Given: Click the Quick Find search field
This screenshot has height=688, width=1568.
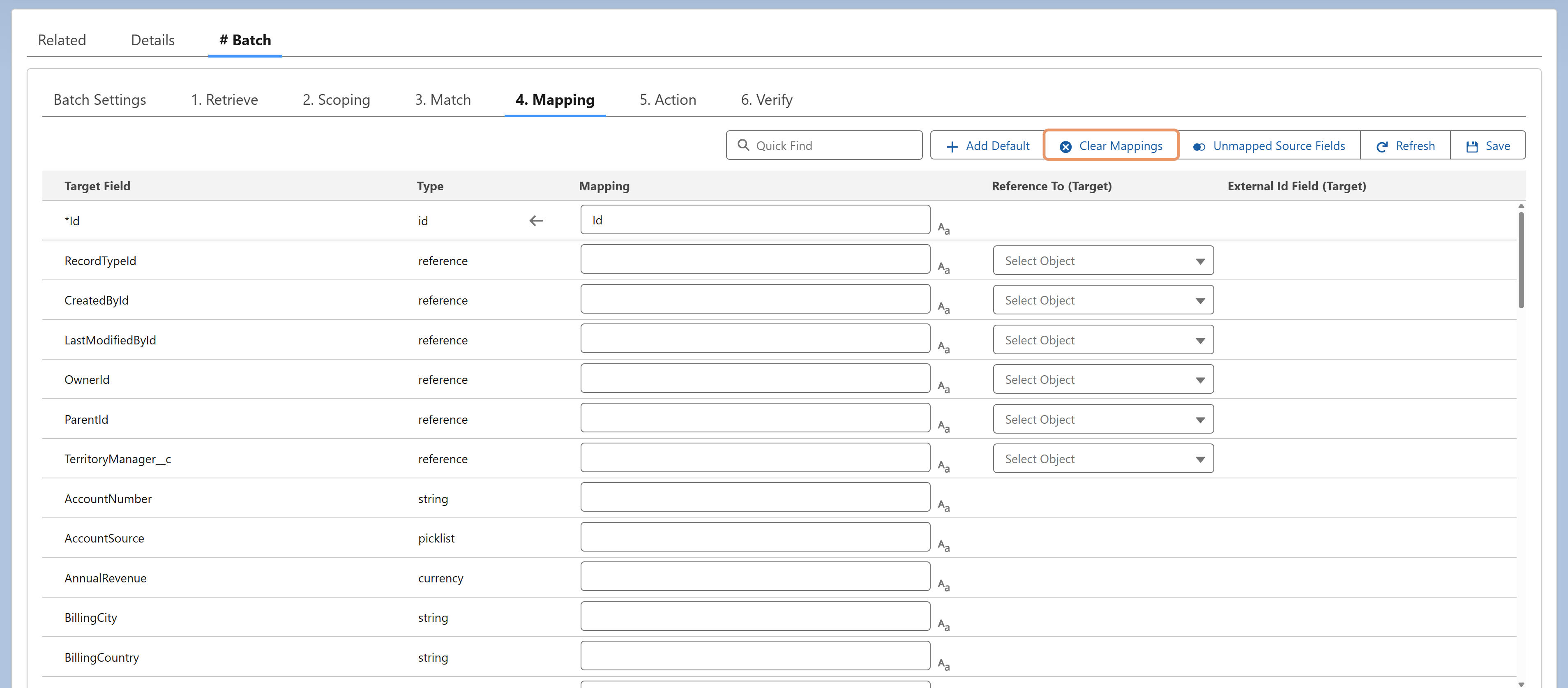Looking at the screenshot, I should tap(824, 145).
